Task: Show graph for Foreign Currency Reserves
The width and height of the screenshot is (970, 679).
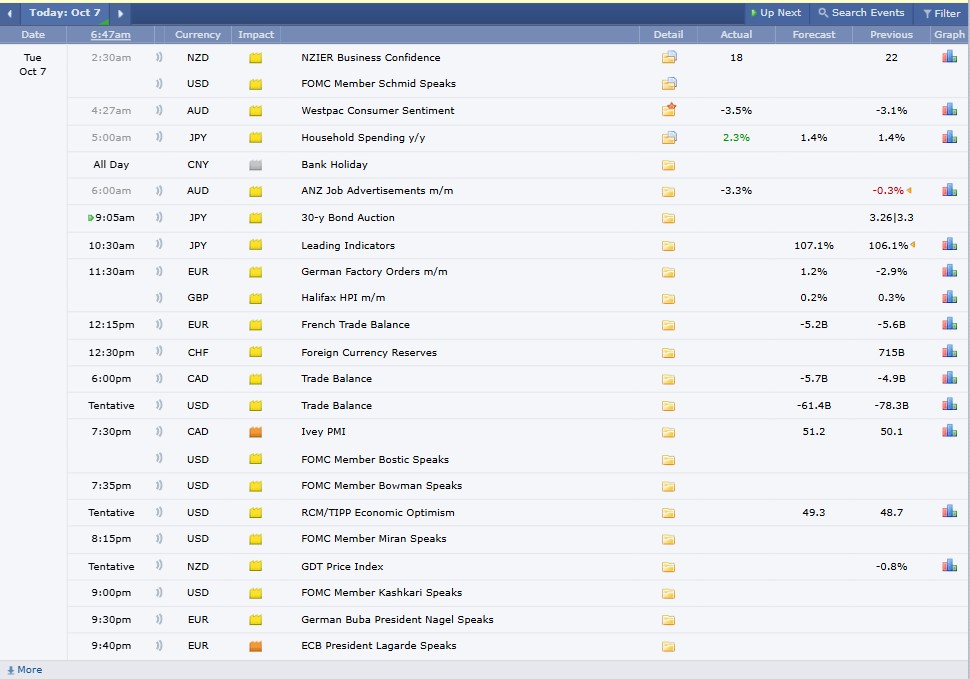Action: click(948, 352)
